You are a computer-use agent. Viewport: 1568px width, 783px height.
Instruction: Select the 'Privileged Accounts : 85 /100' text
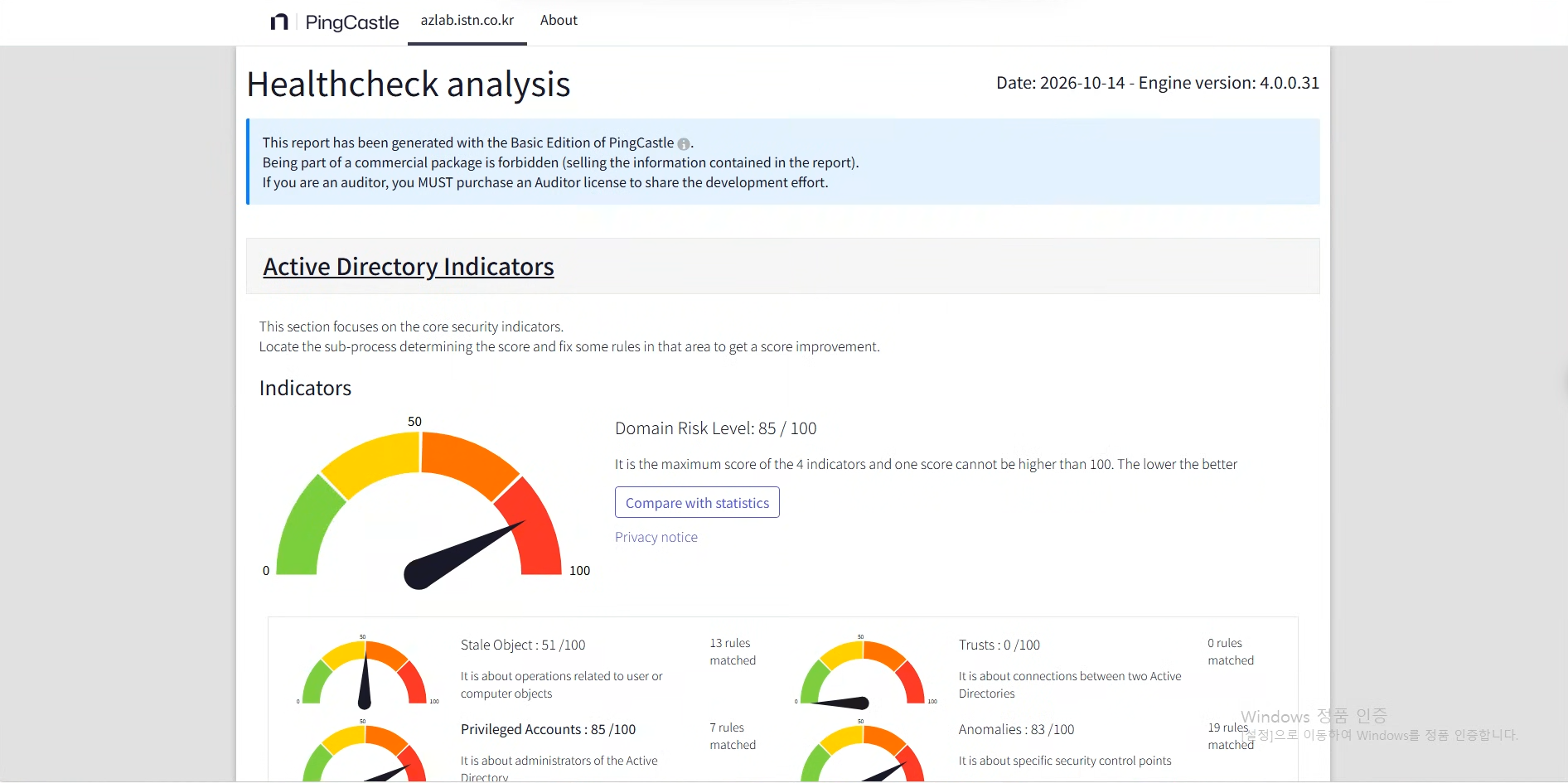click(x=549, y=729)
